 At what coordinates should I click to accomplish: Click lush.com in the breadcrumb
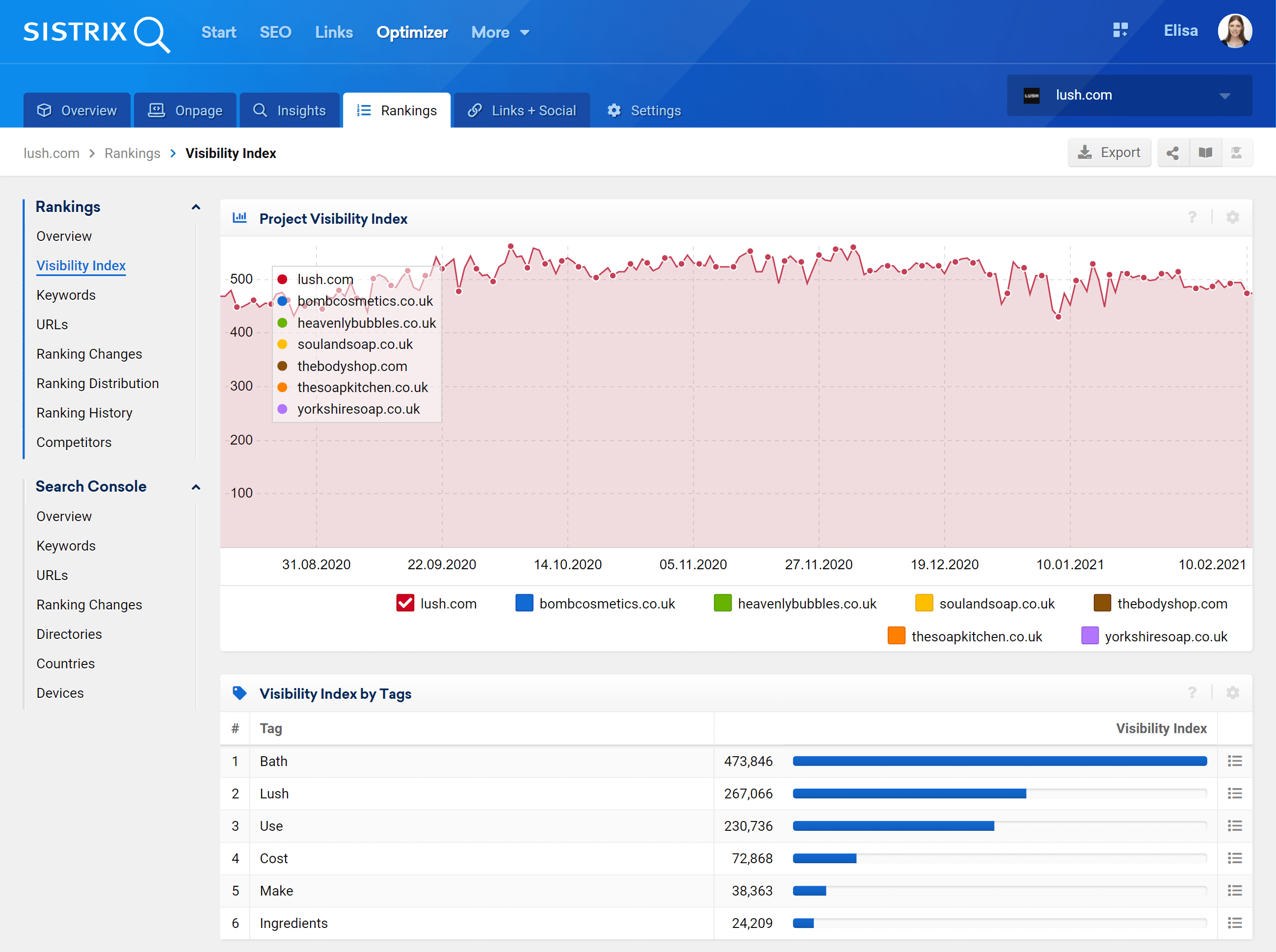point(52,153)
